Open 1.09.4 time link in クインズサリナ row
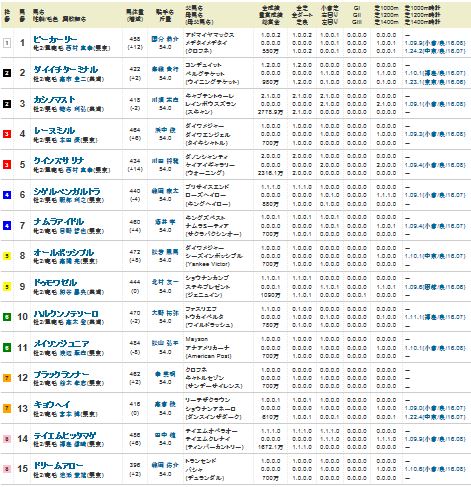Screen dimensions: 471x487 [x=435, y=165]
